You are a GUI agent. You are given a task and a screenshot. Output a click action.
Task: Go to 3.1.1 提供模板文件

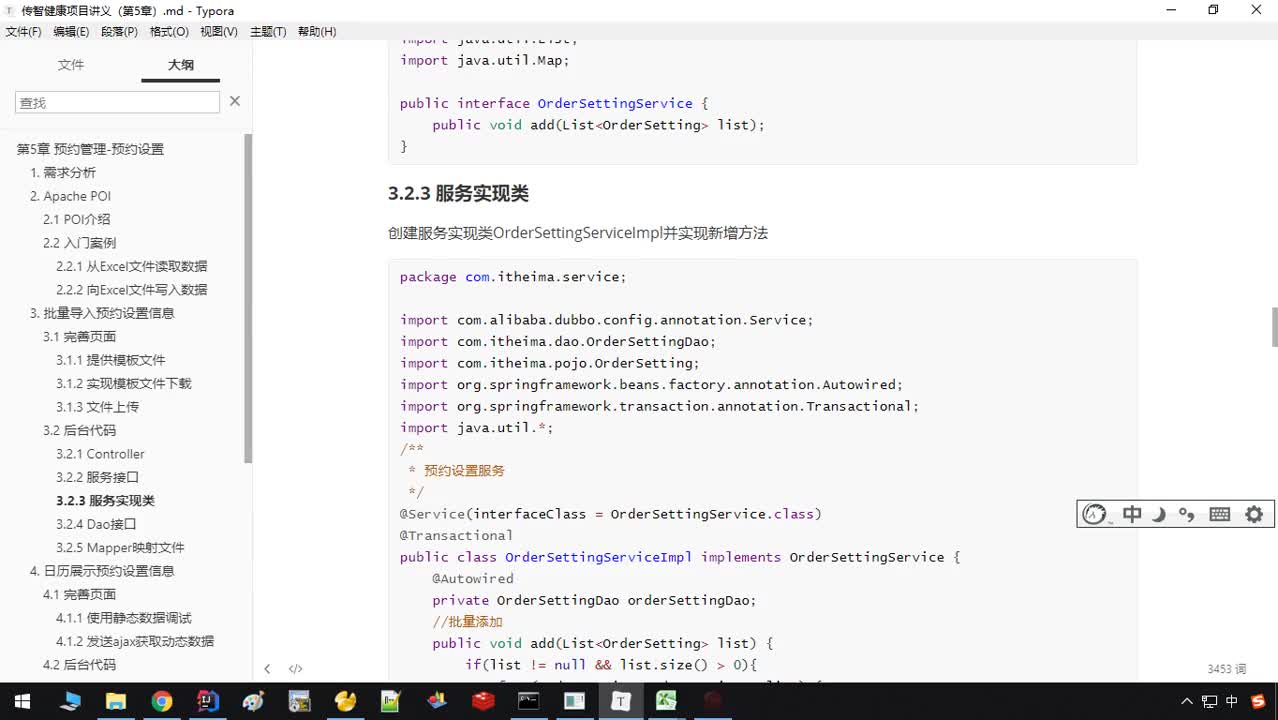point(110,360)
